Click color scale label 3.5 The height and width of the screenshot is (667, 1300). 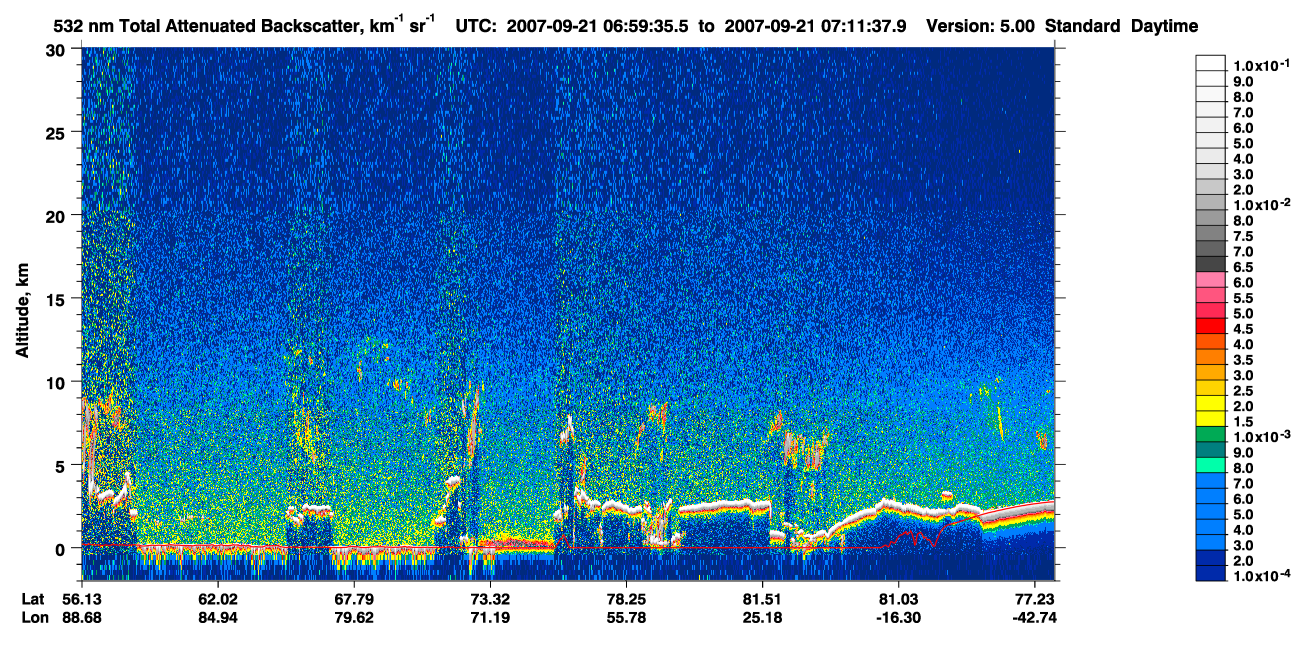1245,359
